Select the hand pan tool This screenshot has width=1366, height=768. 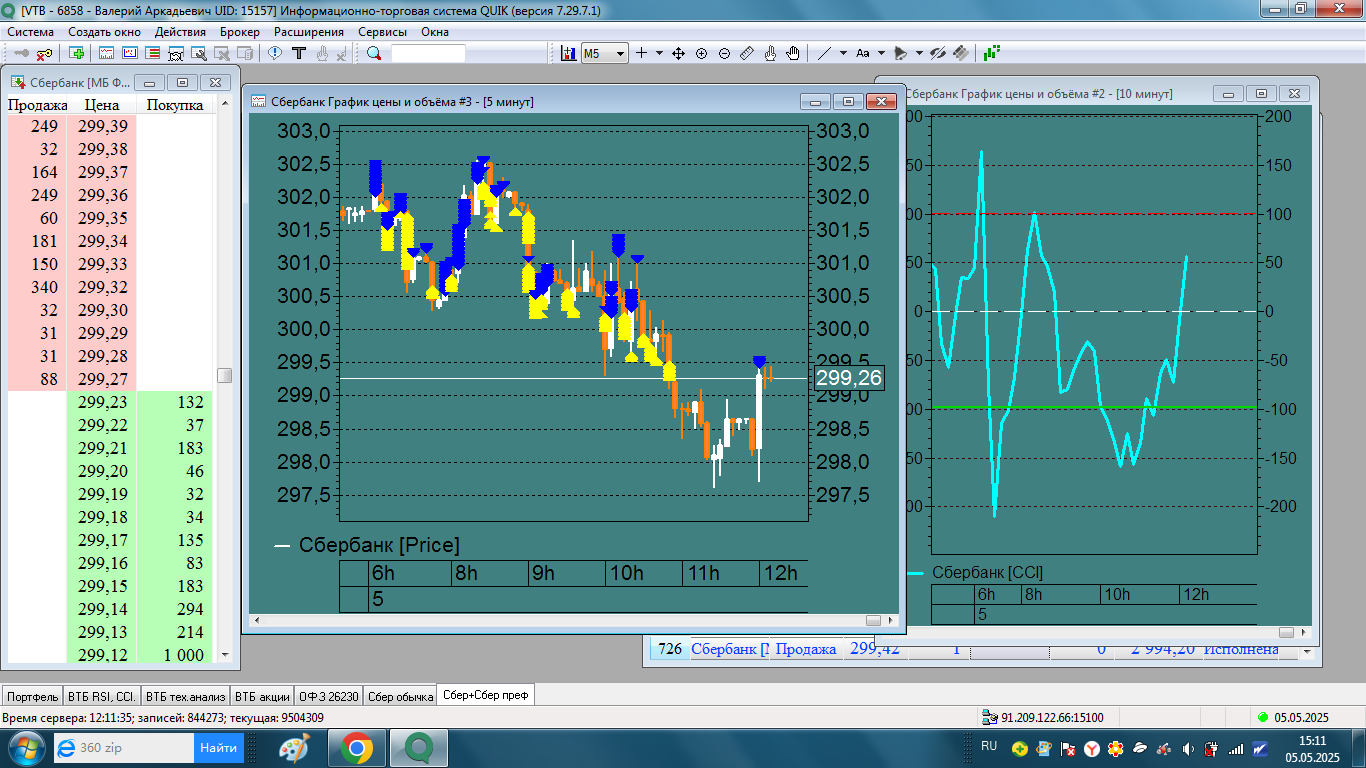coord(793,53)
